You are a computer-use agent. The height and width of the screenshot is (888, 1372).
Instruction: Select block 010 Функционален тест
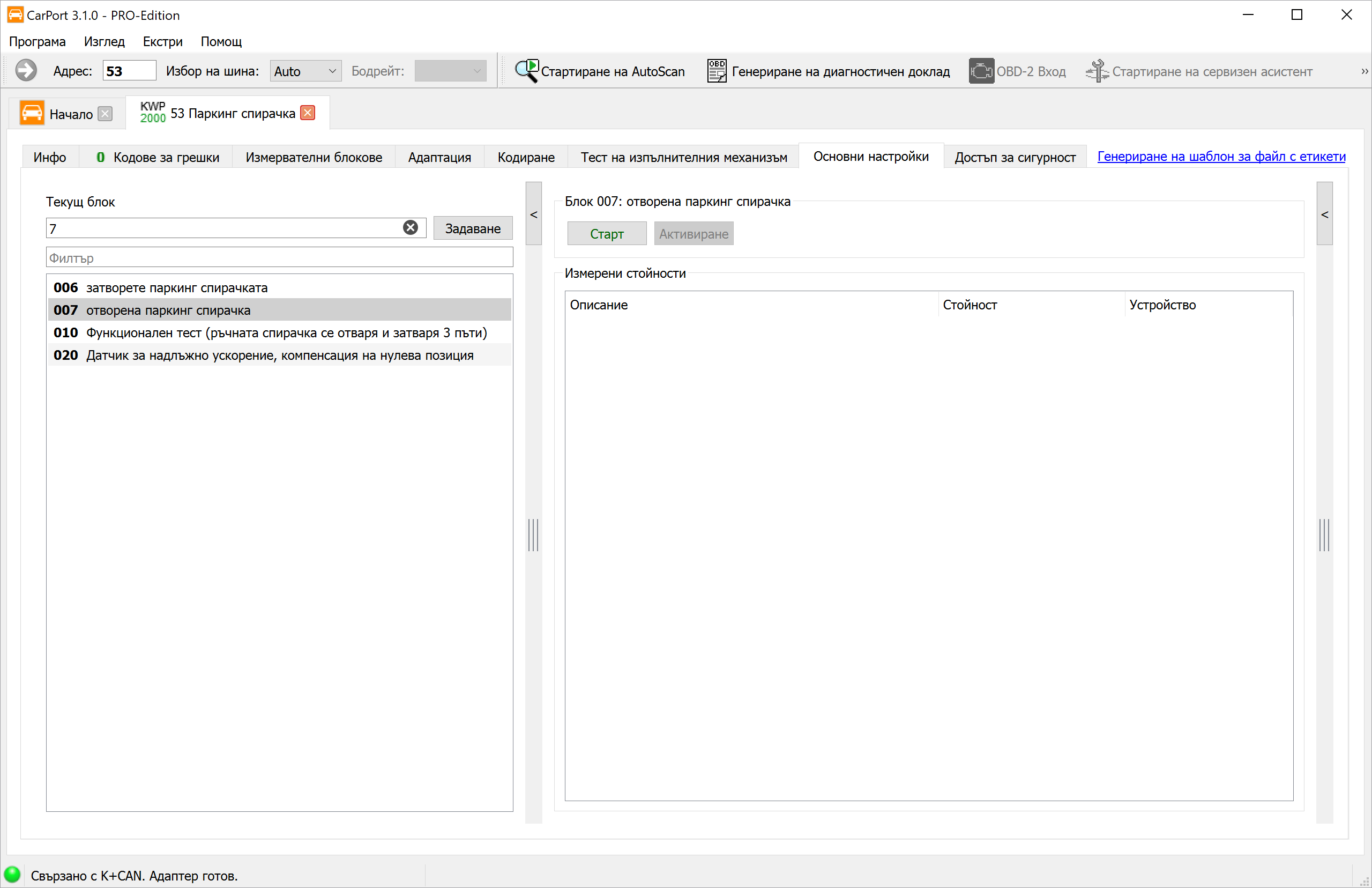pos(279,332)
